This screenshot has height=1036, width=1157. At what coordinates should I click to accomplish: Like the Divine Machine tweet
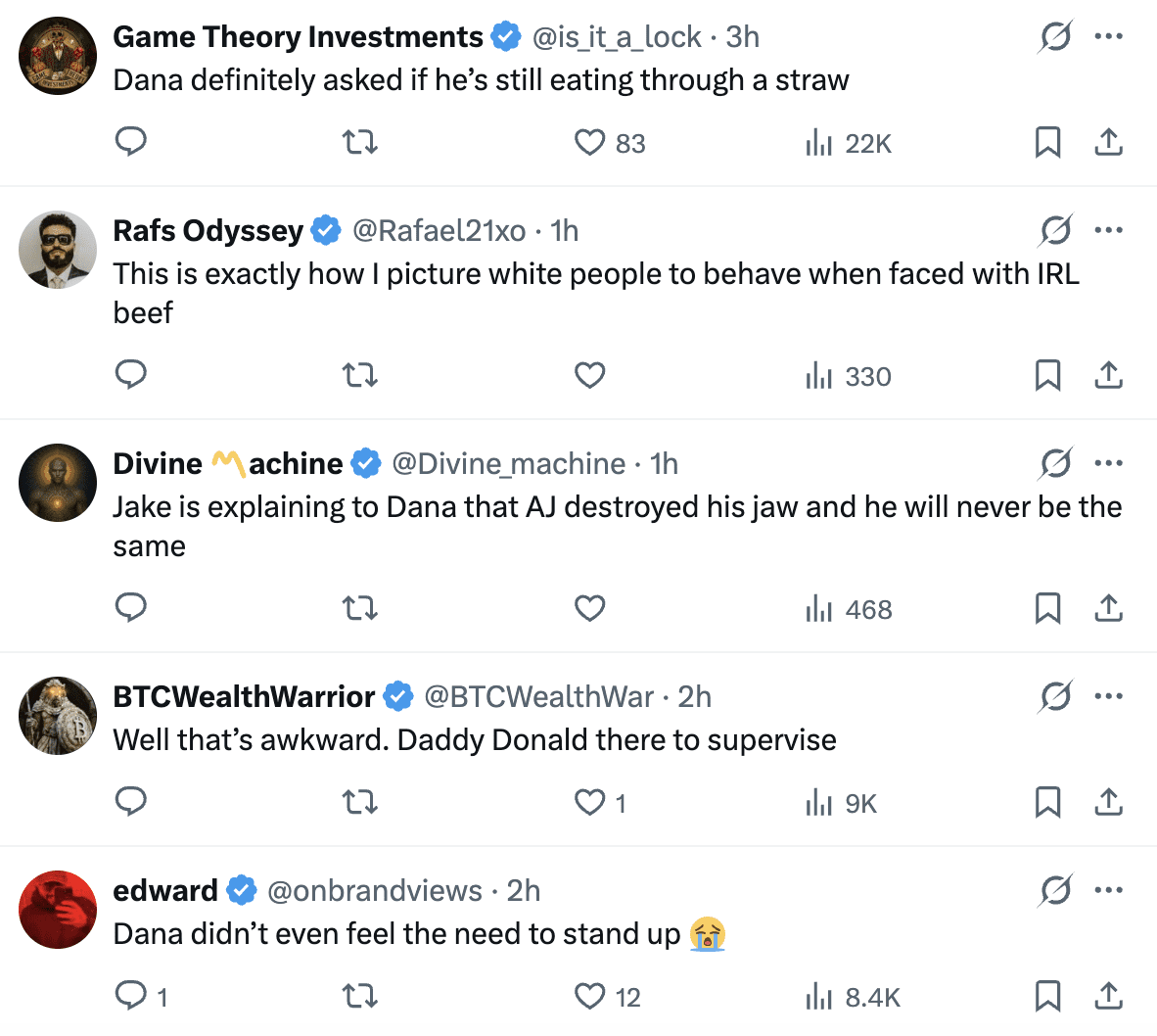[589, 609]
